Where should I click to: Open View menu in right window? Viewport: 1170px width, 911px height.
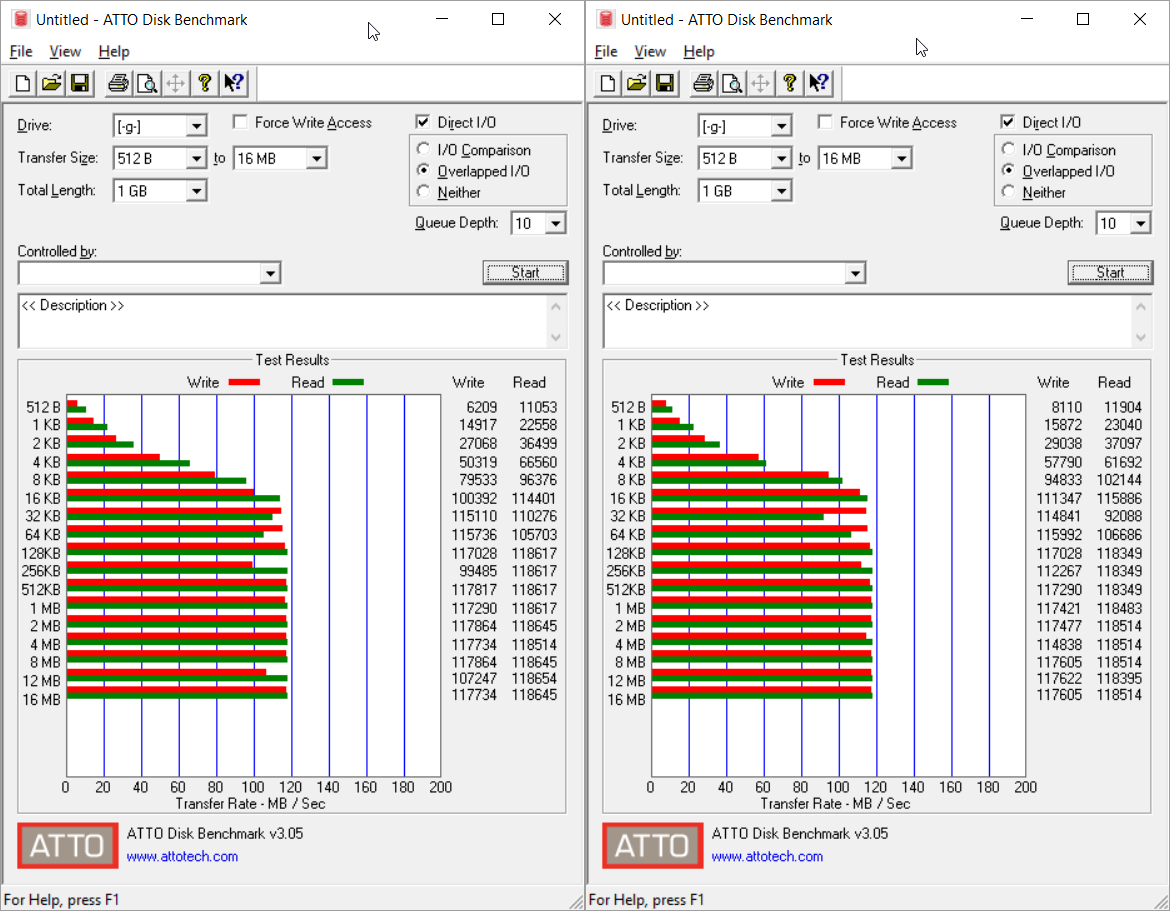[650, 51]
